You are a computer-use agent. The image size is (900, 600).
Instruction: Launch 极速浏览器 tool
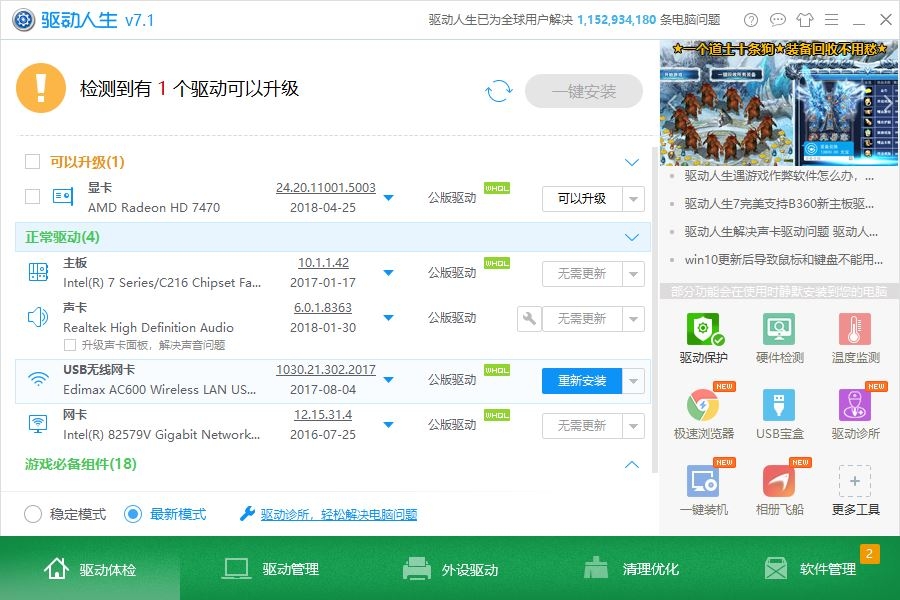coord(704,415)
